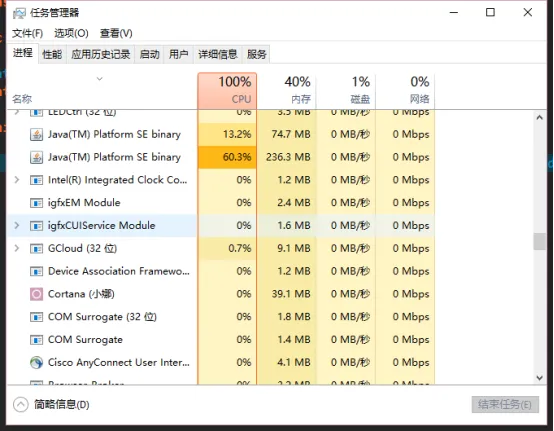Click the Cortana pink circle icon
554x431 pixels.
tap(36, 294)
